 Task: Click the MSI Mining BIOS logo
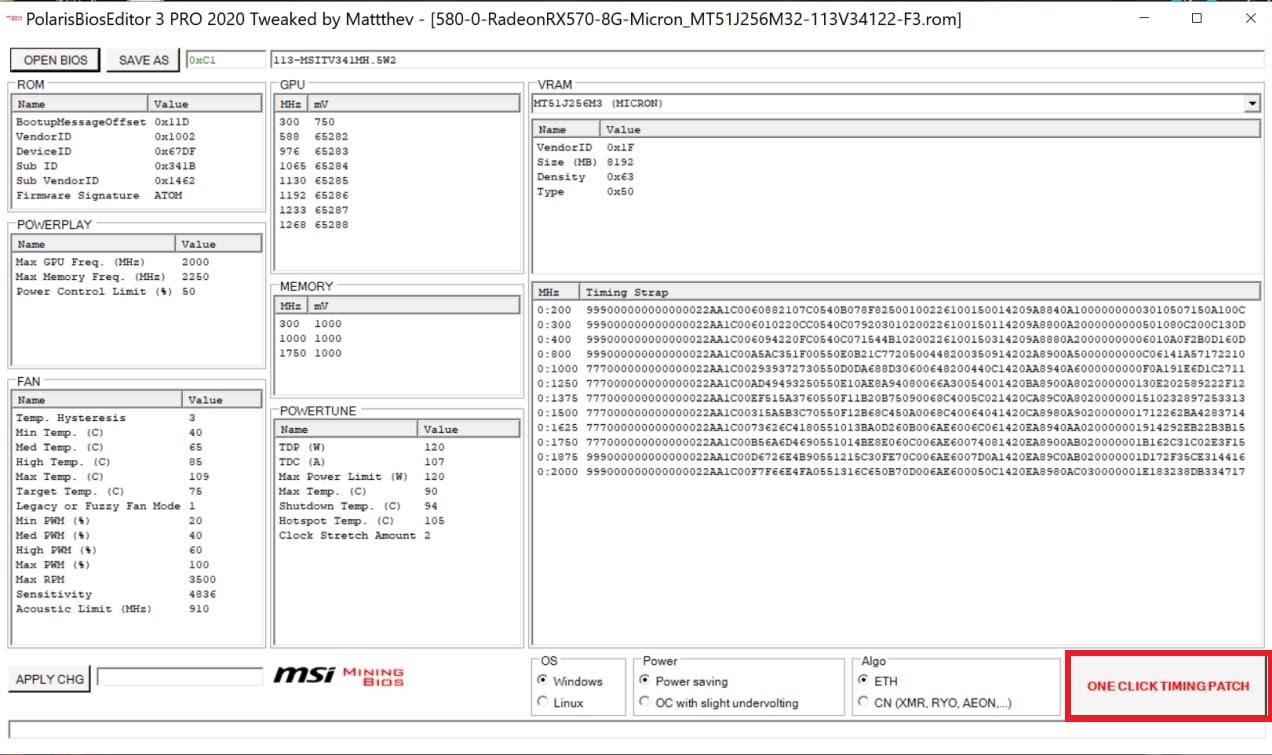(338, 677)
